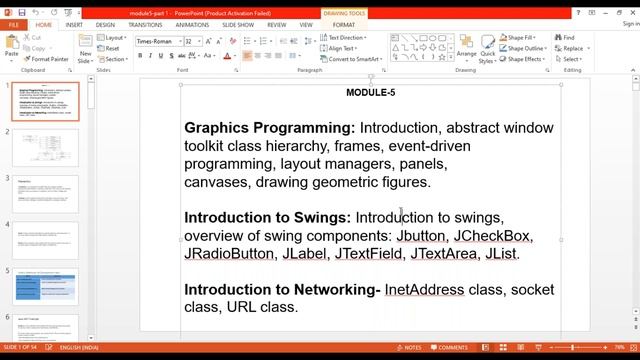Click the Paste icon
Viewport: 640px width, 360px height.
[11, 42]
